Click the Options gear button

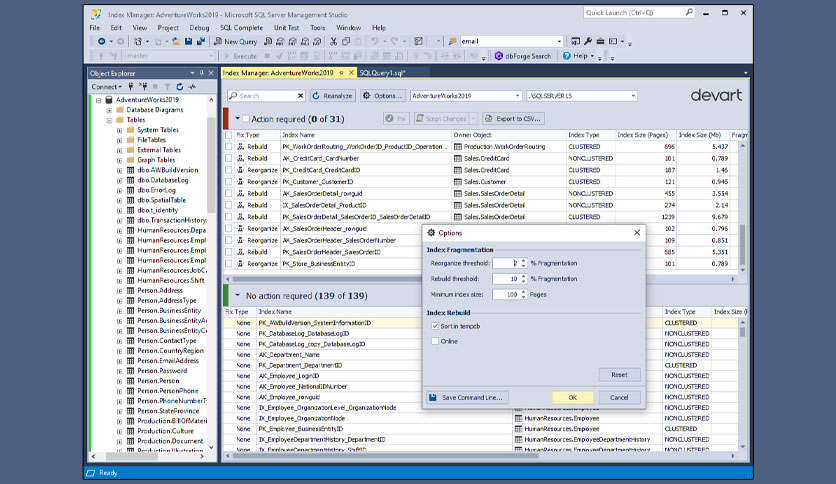[382, 96]
